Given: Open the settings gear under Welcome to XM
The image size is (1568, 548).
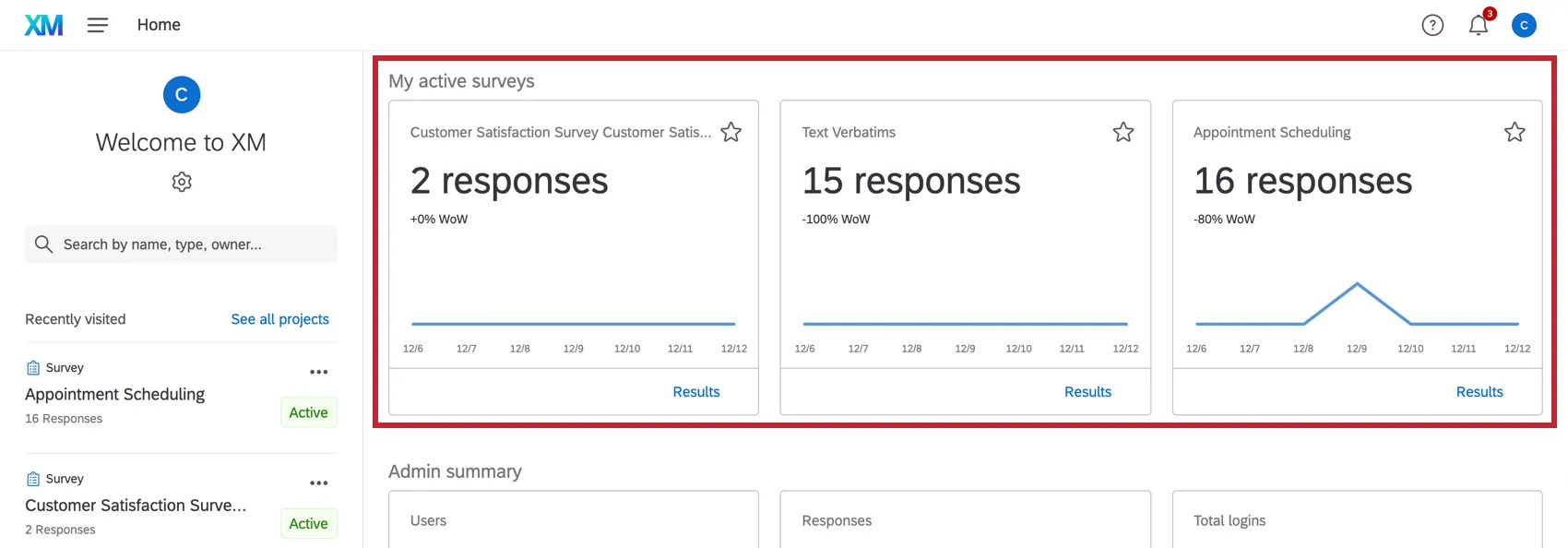Looking at the screenshot, I should click(x=182, y=182).
